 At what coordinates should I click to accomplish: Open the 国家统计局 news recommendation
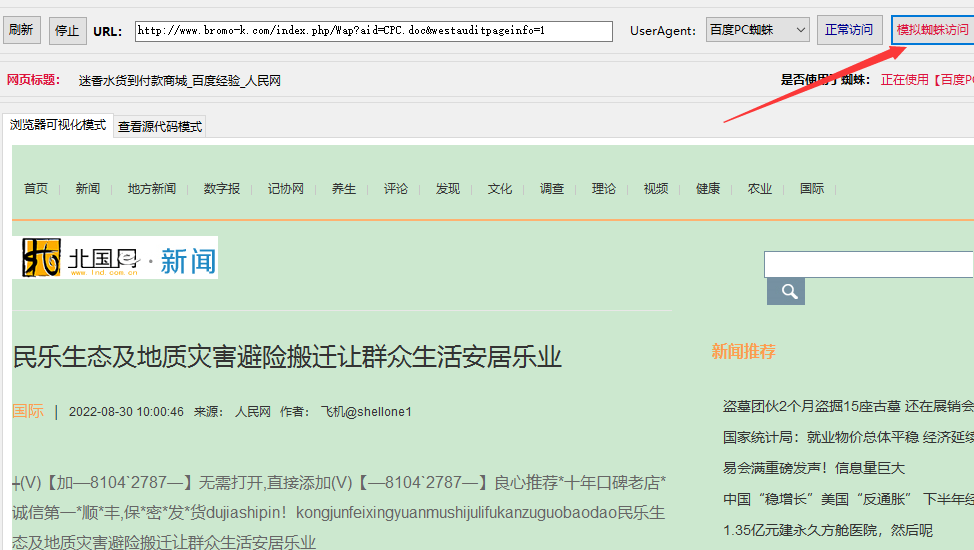click(x=846, y=437)
